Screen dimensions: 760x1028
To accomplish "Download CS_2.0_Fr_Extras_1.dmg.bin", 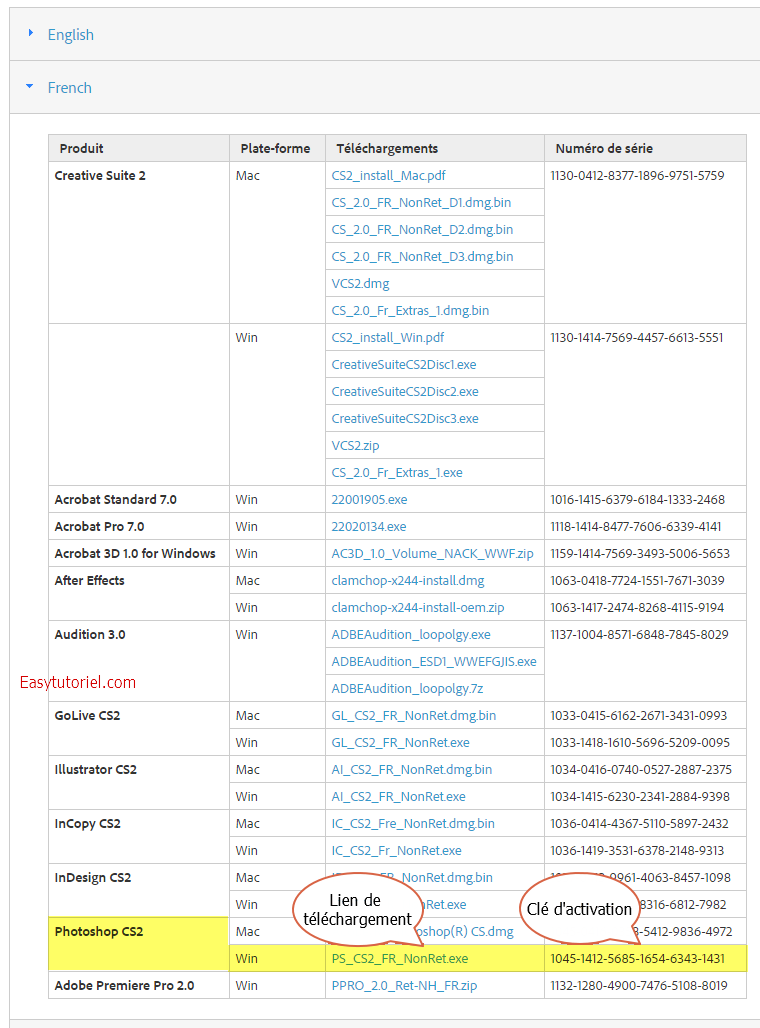I will (x=410, y=311).
